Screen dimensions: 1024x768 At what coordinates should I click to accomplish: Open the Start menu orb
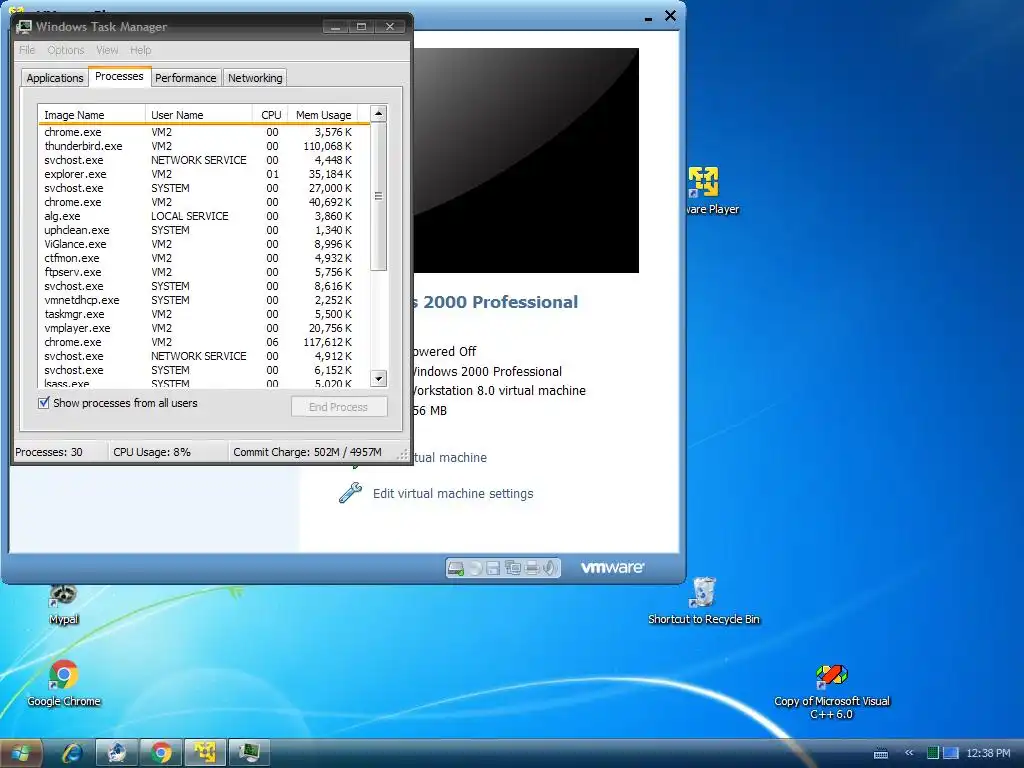[20, 754]
